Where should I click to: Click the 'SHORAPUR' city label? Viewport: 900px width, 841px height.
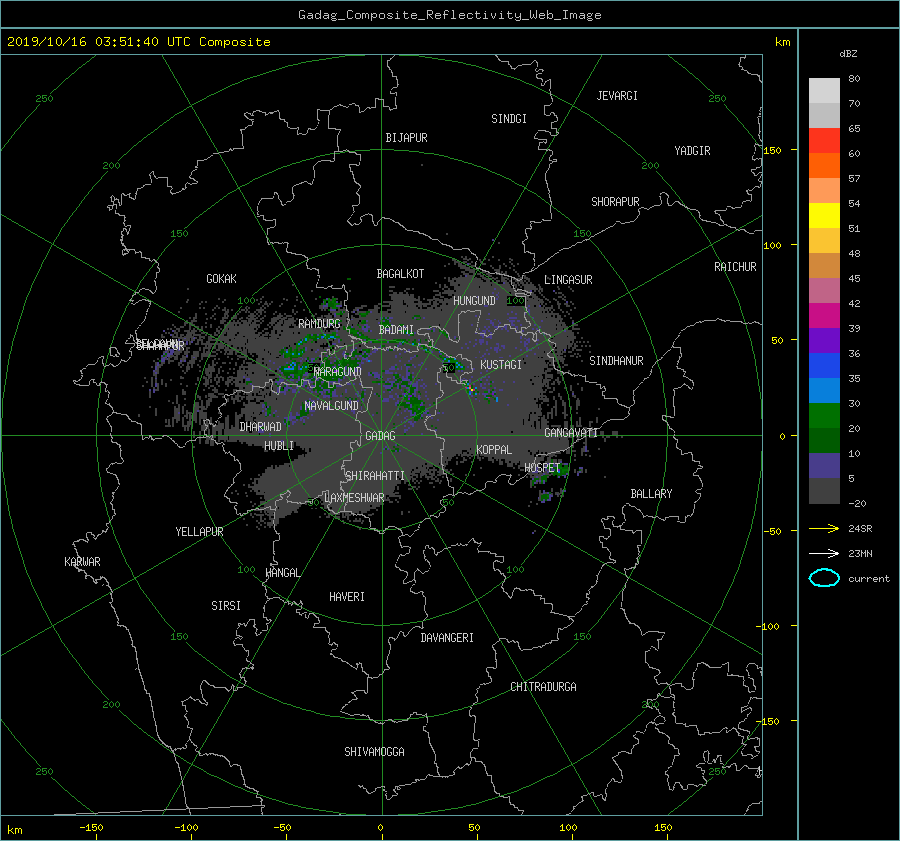pyautogui.click(x=615, y=202)
